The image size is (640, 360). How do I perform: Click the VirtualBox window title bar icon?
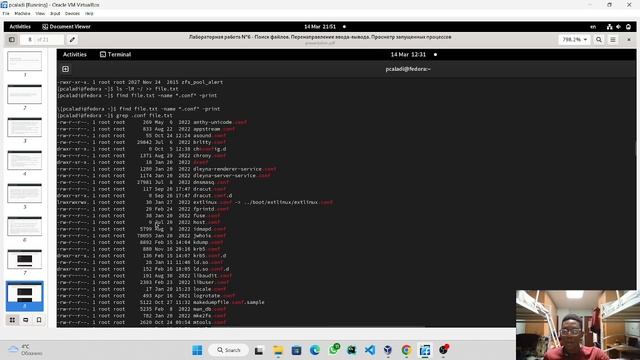(x=4, y=4)
